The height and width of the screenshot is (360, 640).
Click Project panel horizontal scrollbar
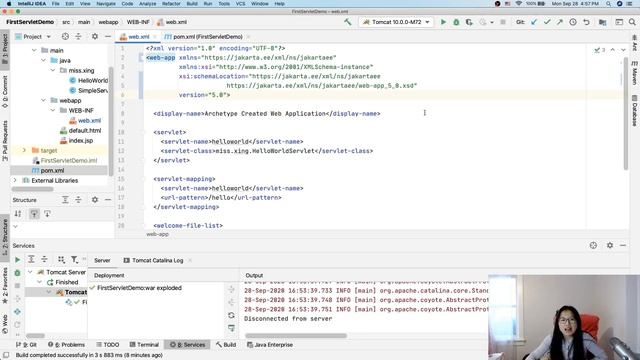pyautogui.click(x=32, y=189)
